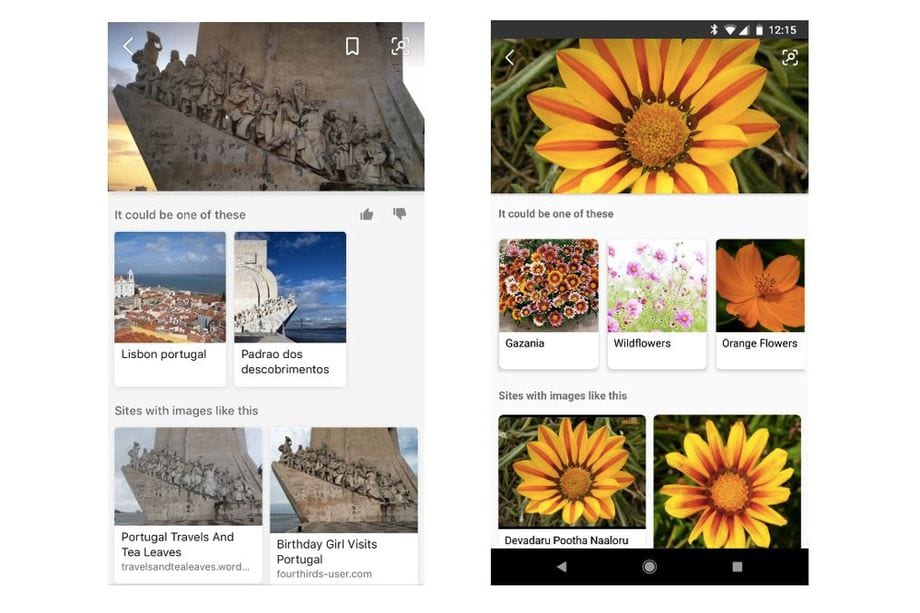Tap the back arrow on the flower screen
This screenshot has width=920, height=613.
(510, 57)
